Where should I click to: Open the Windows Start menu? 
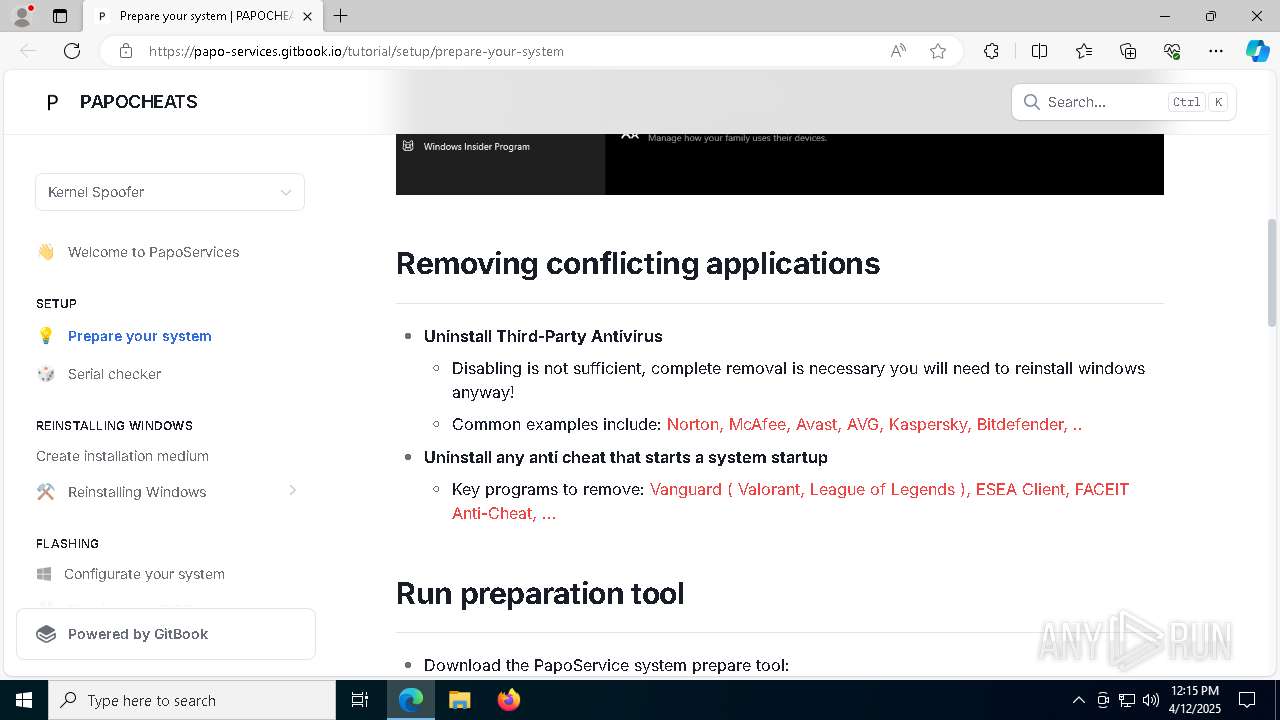pos(24,700)
